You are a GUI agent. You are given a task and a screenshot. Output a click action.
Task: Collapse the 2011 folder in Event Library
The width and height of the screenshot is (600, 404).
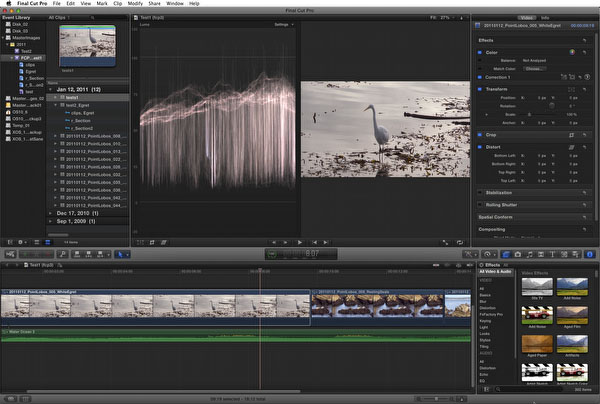[7, 45]
